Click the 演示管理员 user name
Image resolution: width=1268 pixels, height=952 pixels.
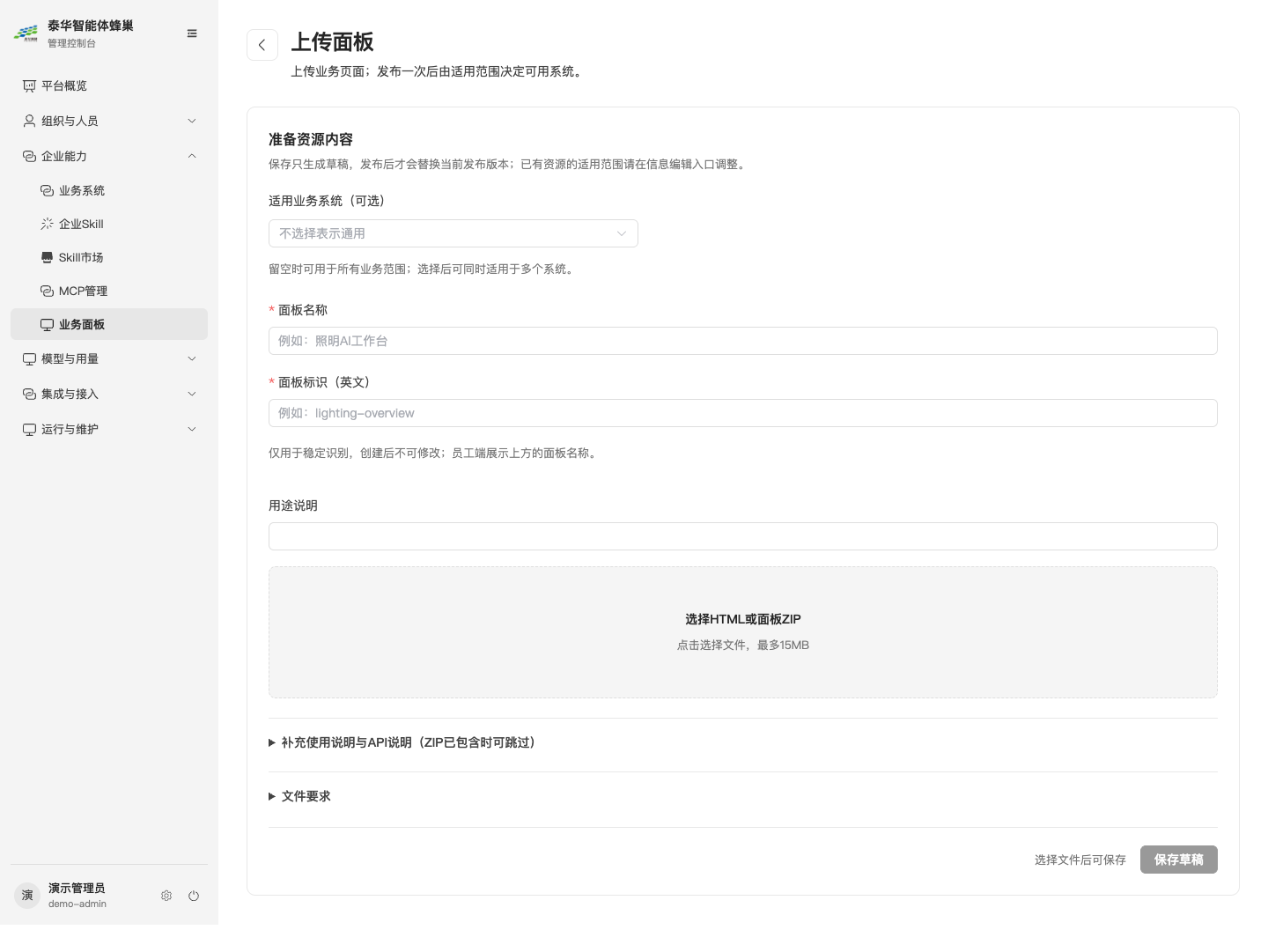click(77, 888)
